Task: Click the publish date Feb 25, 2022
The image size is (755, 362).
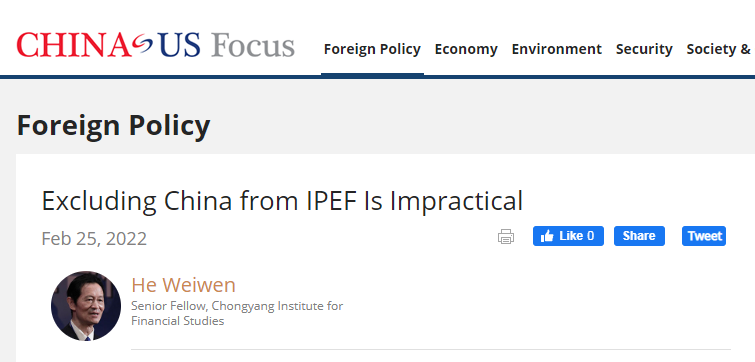Action: pos(94,239)
